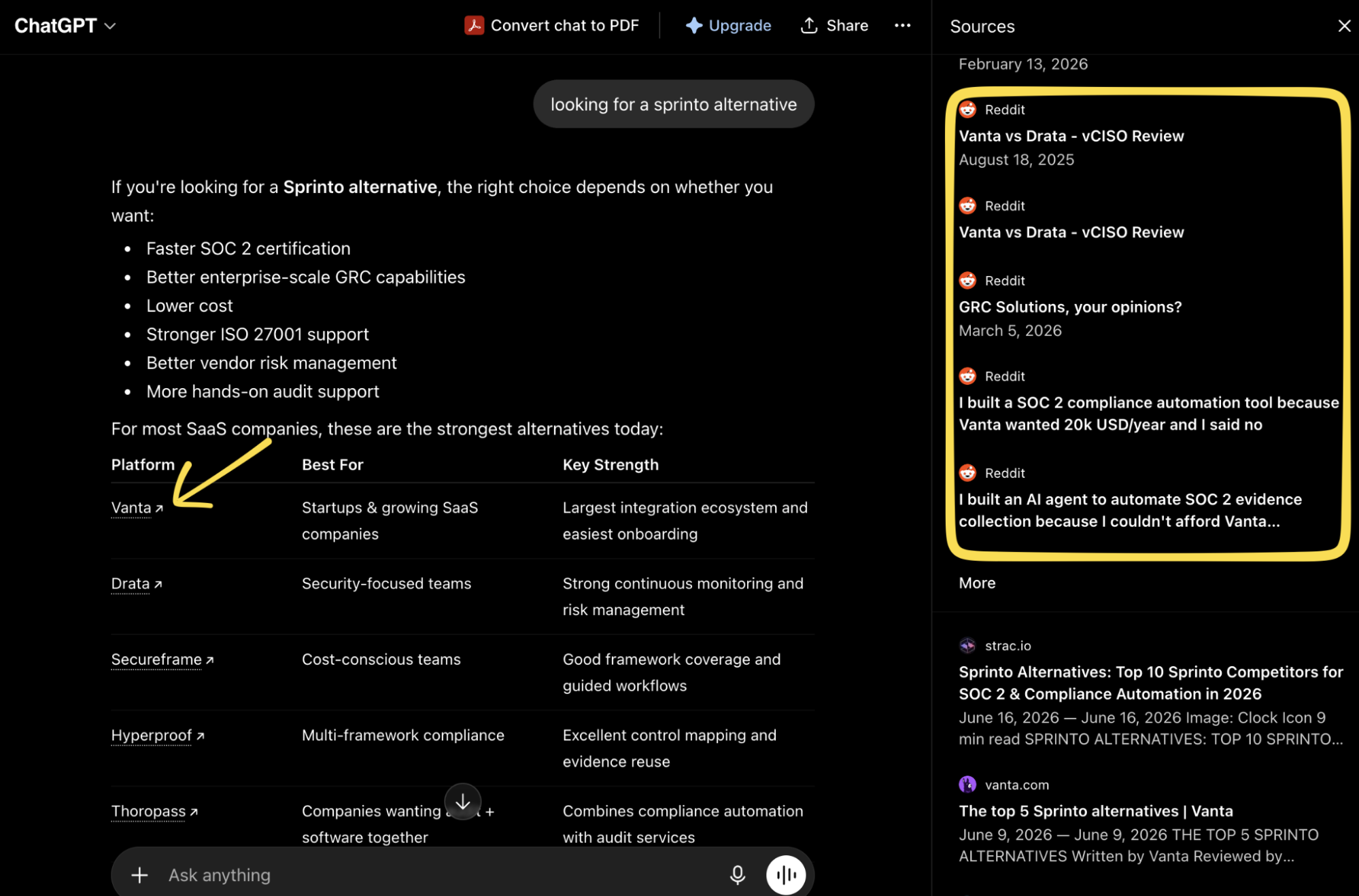
Task: Click cell 'Largest integration ecosystem and easiest onboarding'
Action: [x=685, y=521]
